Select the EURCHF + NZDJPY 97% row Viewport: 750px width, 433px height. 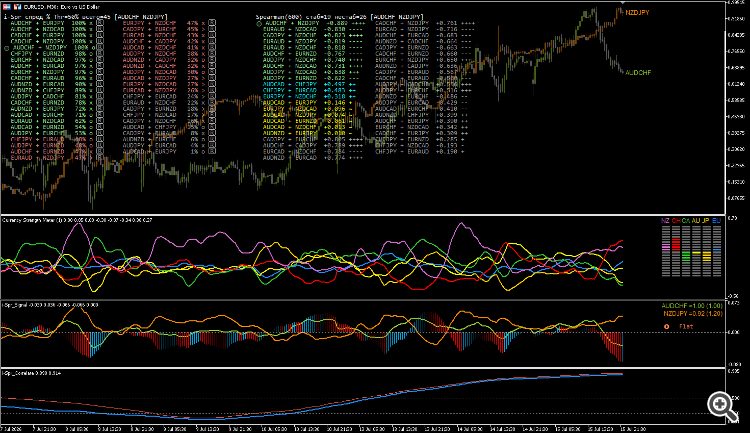pyautogui.click(x=50, y=72)
